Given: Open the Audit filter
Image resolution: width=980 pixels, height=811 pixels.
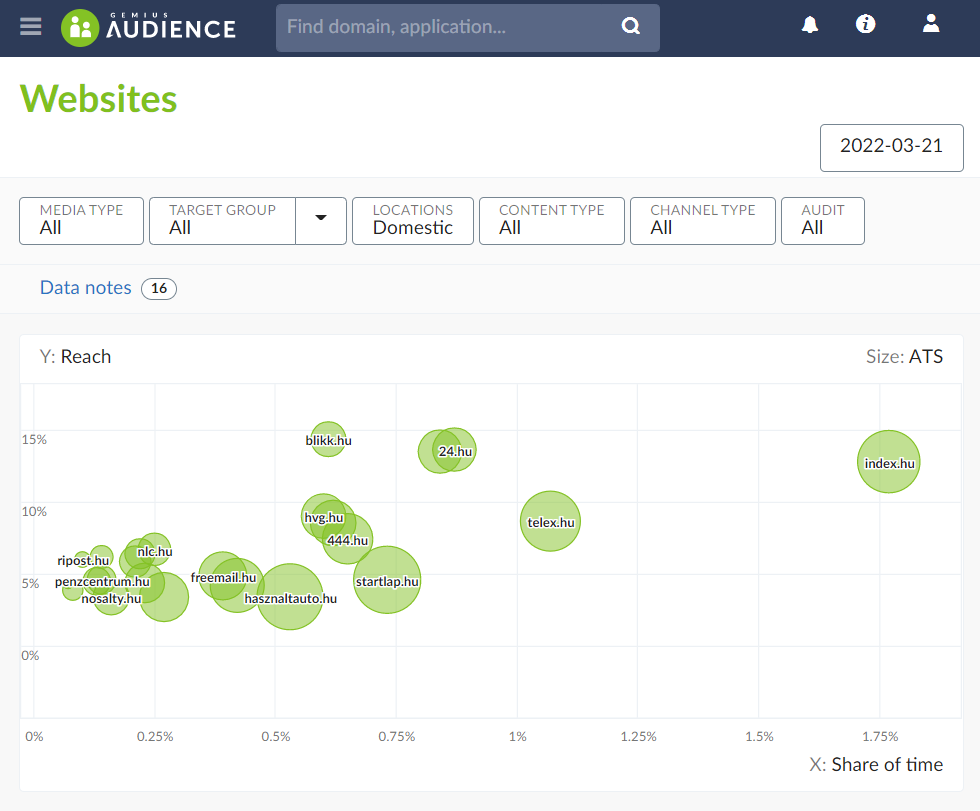Looking at the screenshot, I should click(822, 221).
